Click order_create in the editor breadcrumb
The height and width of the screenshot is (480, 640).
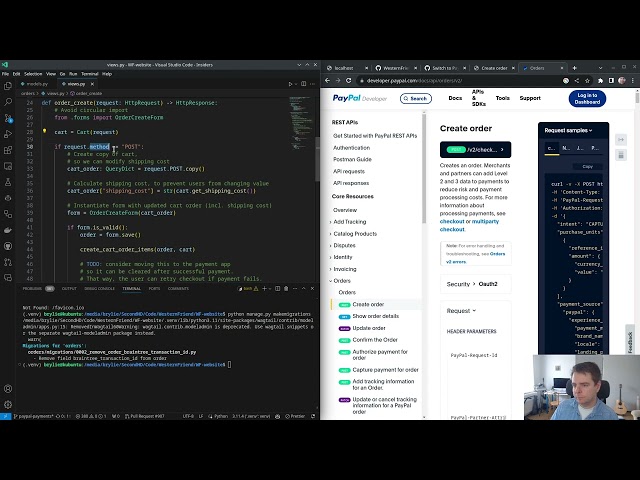tap(87, 93)
